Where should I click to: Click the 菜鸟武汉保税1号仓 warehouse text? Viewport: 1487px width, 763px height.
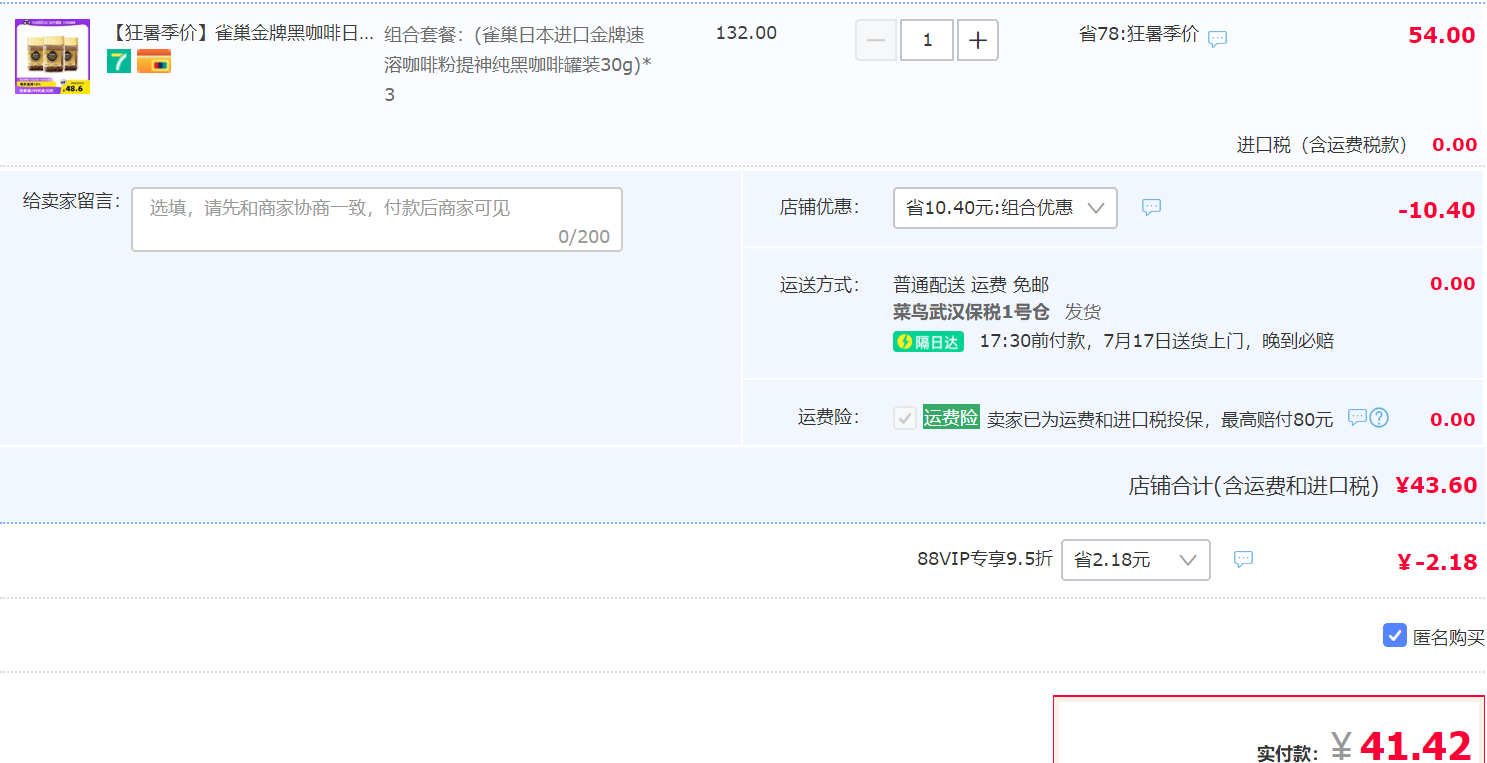click(971, 312)
